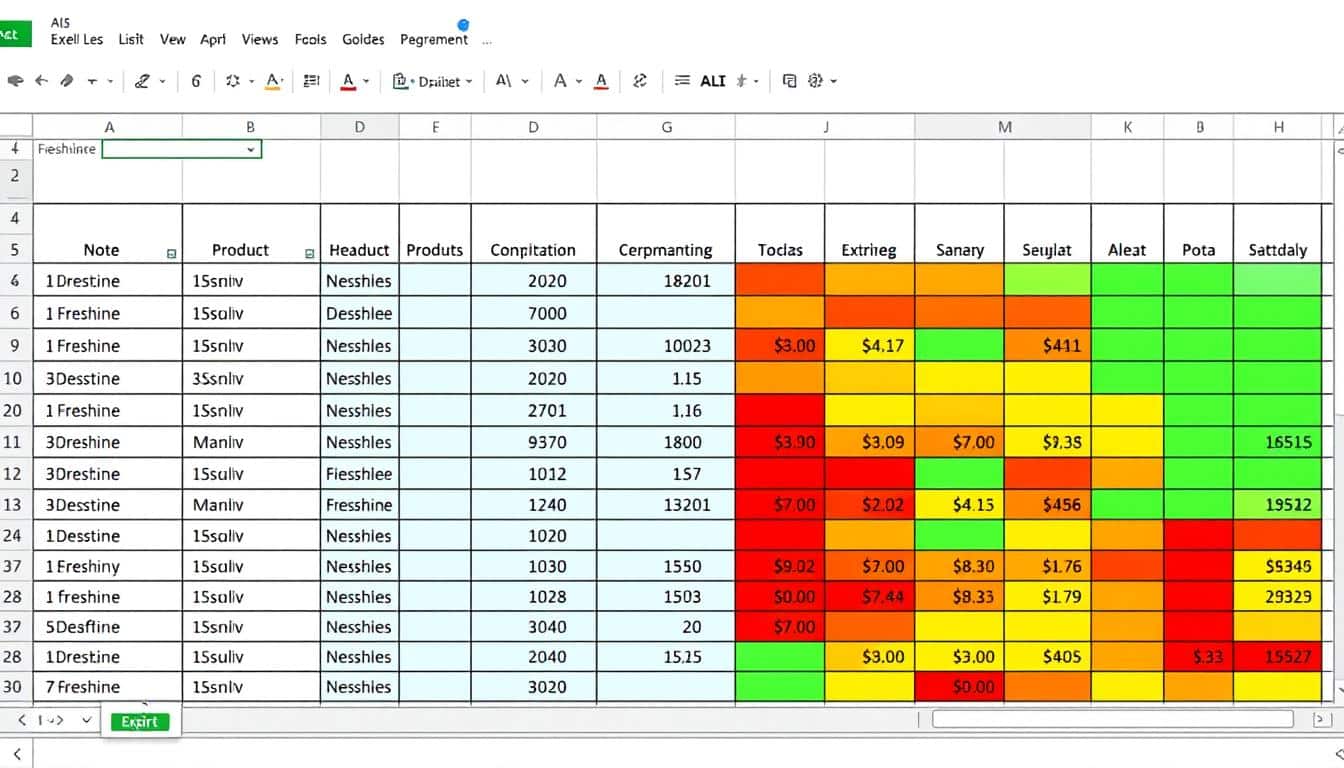The height and width of the screenshot is (768, 1344).
Task: Click the yellow cell showing $4.17
Action: coord(869,346)
